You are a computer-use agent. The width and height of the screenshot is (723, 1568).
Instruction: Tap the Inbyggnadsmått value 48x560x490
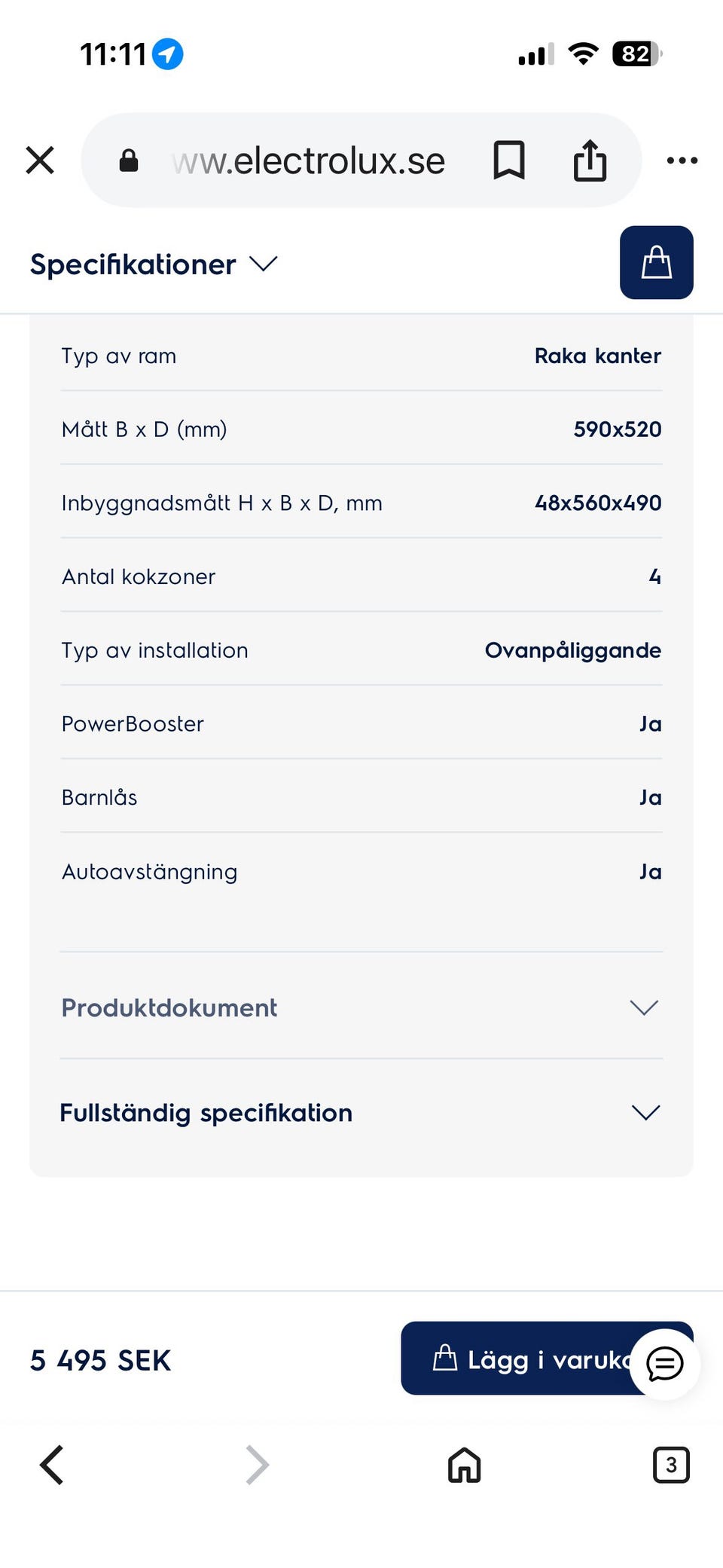point(597,503)
